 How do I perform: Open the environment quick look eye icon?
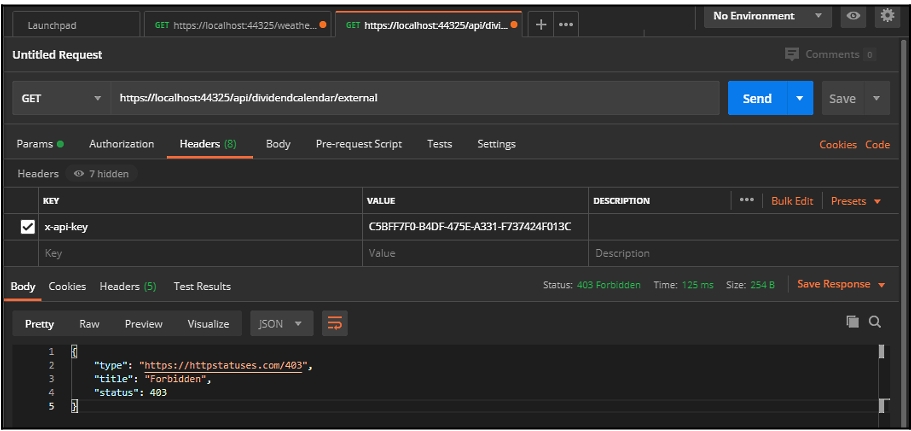853,16
